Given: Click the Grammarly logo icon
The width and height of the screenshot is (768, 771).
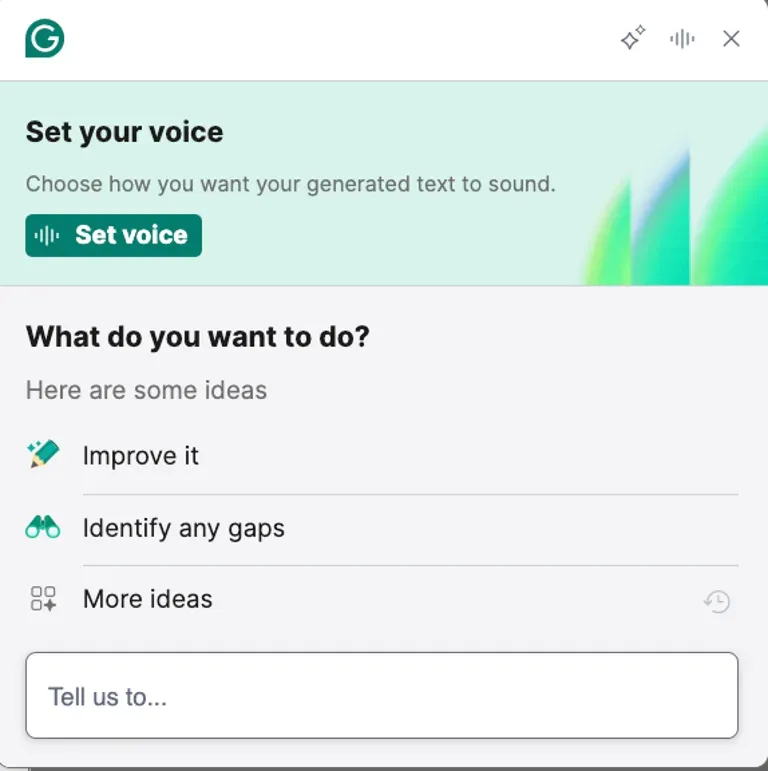Looking at the screenshot, I should point(44,39).
